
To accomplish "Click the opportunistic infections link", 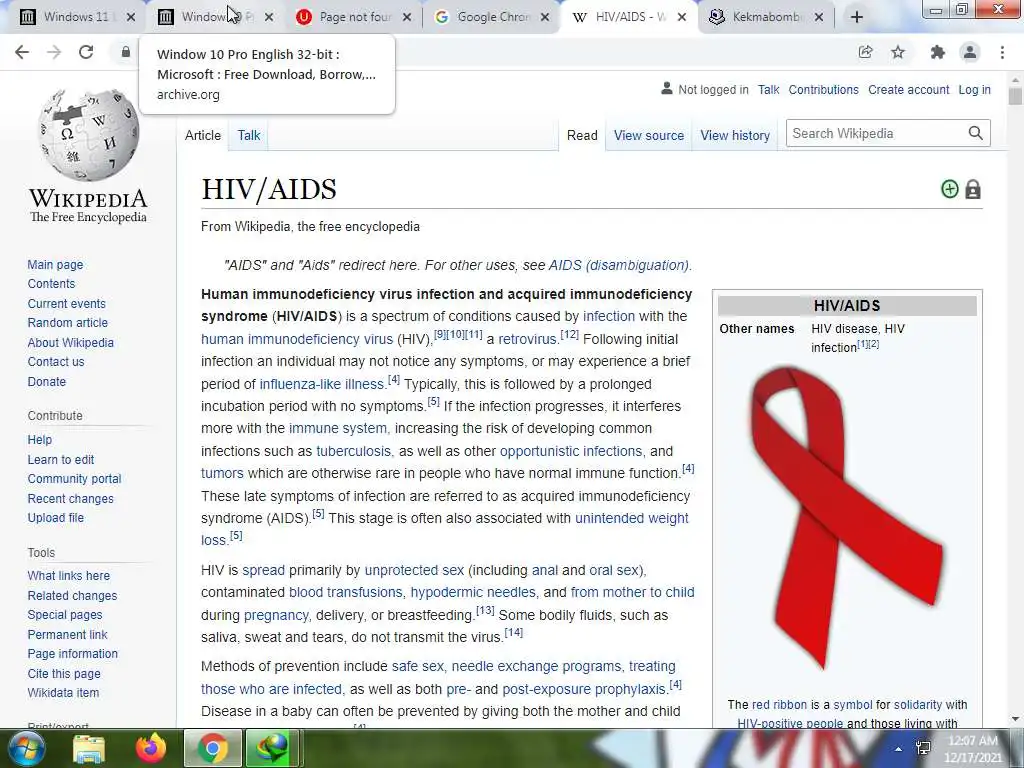I will pos(571,451).
